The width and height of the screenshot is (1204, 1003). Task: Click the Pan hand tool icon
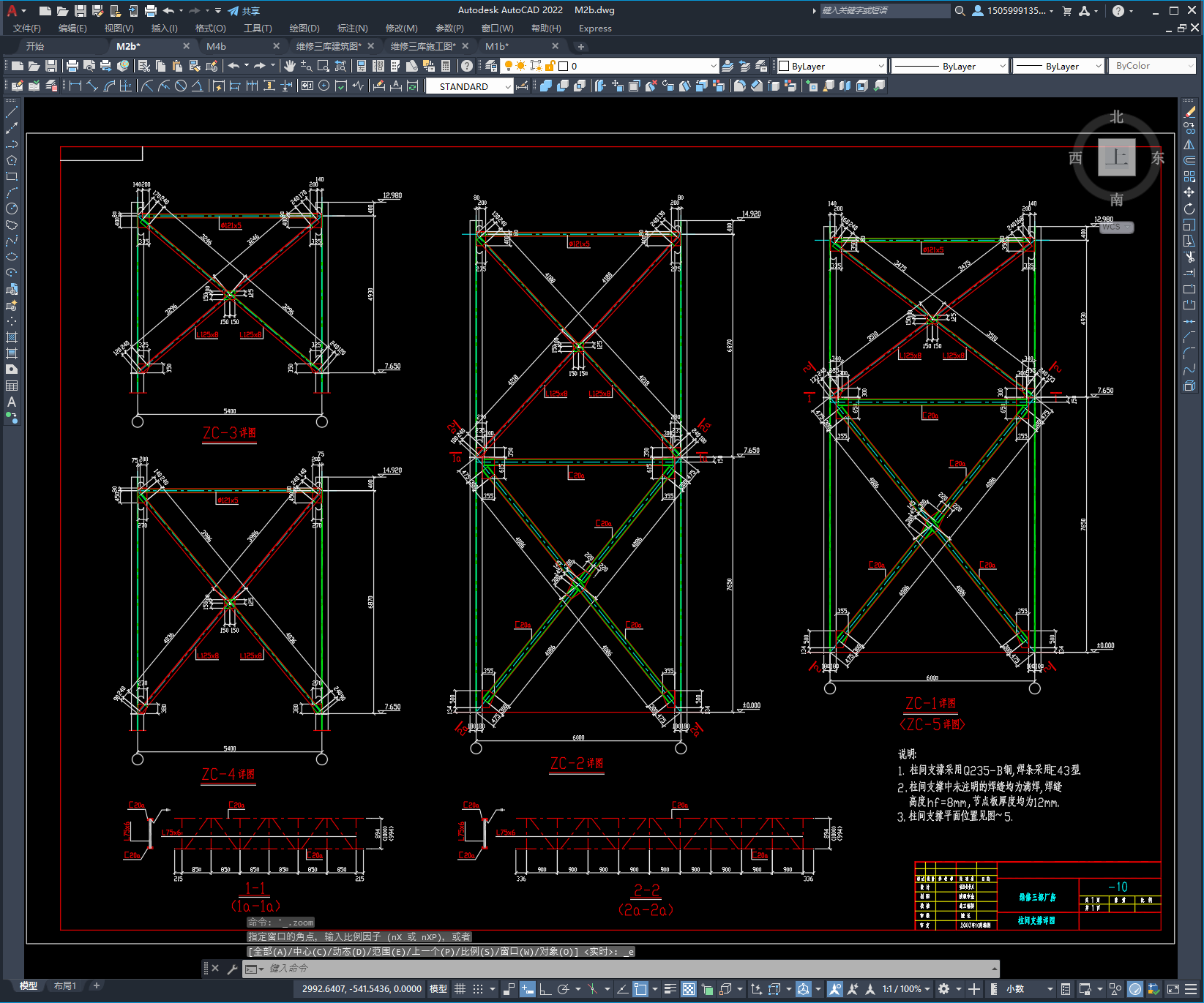[x=290, y=66]
